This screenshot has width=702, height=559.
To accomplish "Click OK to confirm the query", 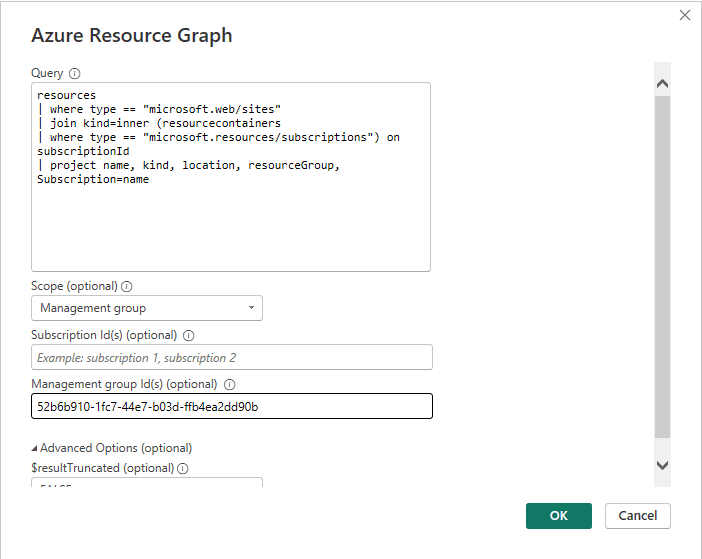I will [559, 516].
